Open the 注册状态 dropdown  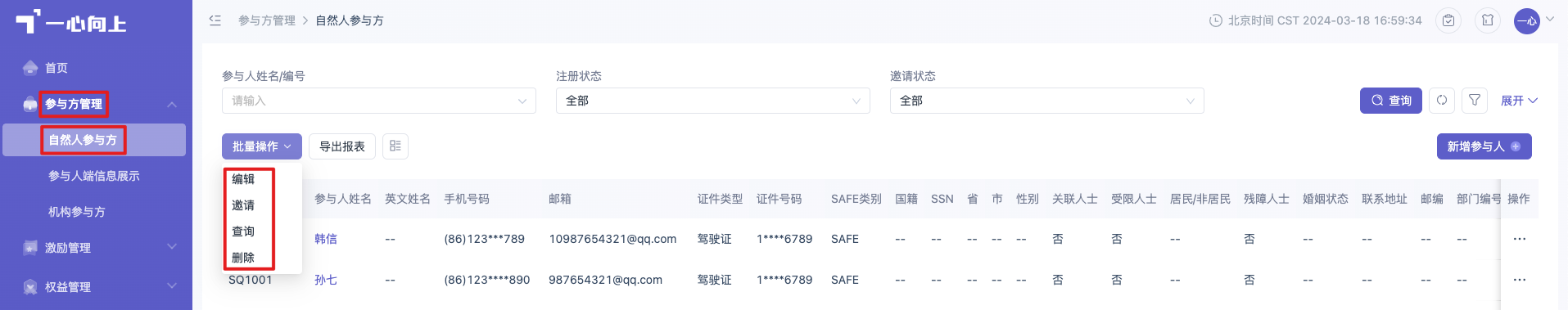click(712, 101)
